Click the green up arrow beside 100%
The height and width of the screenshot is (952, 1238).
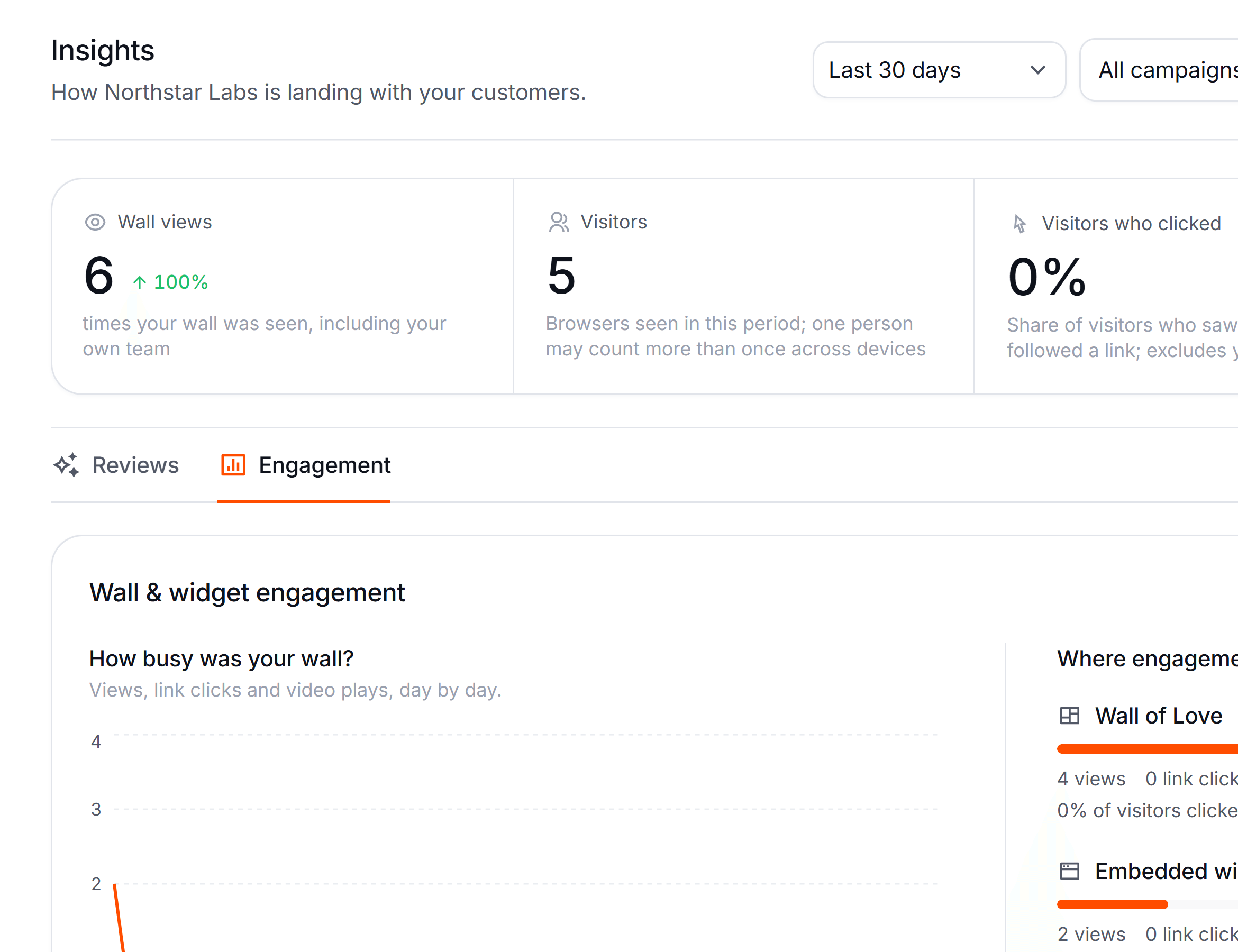click(140, 282)
